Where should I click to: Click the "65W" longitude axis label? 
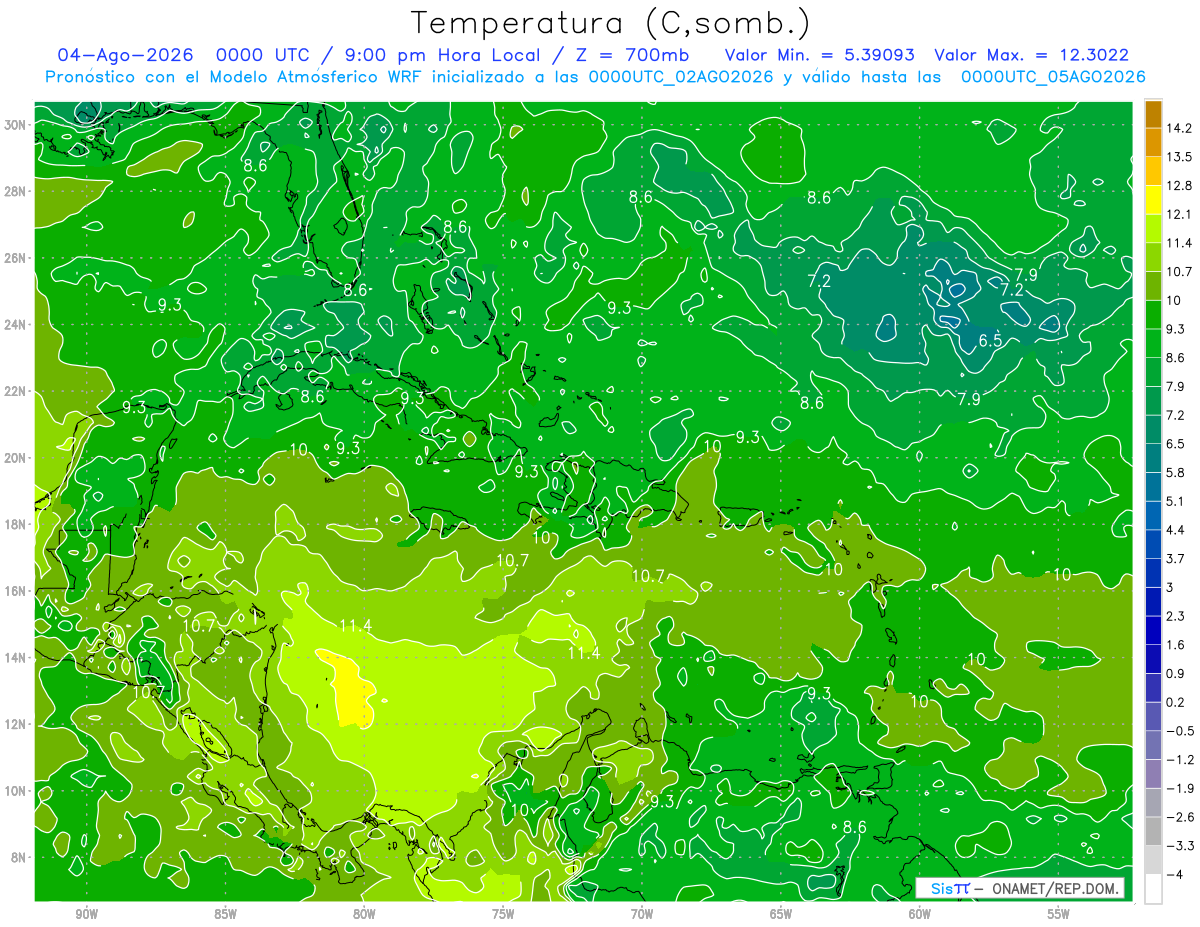click(x=781, y=914)
